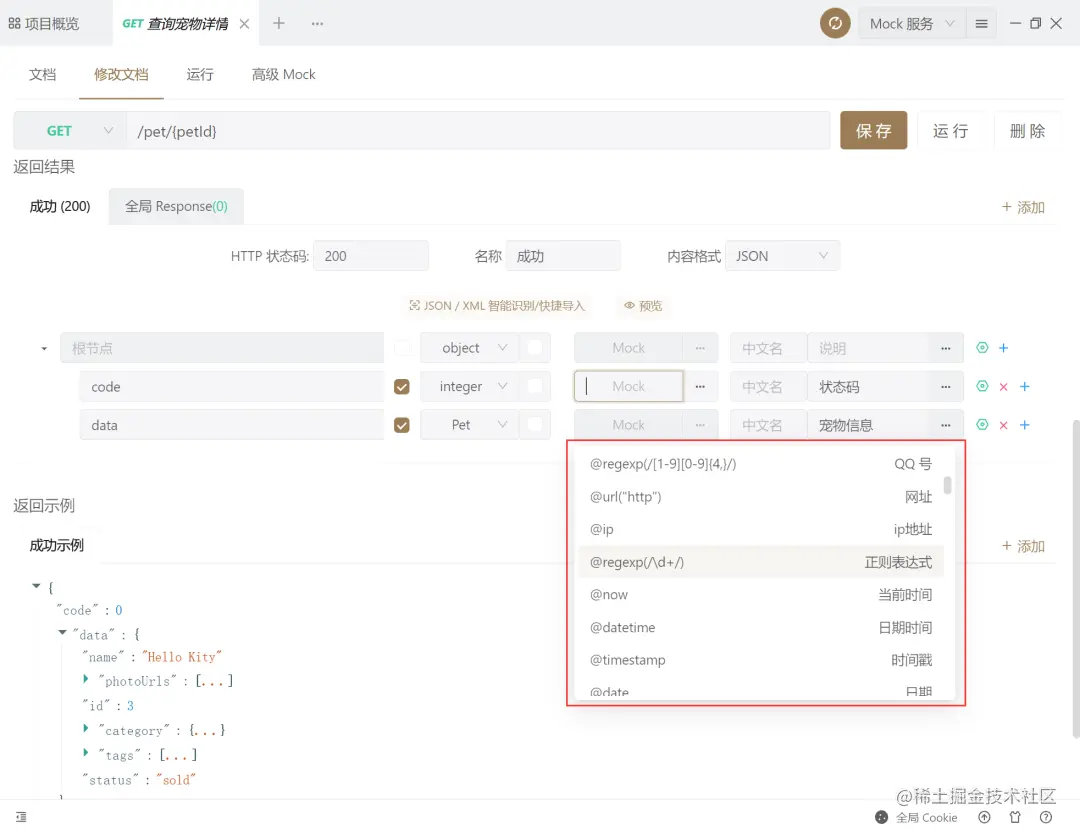Switch to the 文档 tab
Viewport: 1080px width, 830px height.
tap(42, 74)
